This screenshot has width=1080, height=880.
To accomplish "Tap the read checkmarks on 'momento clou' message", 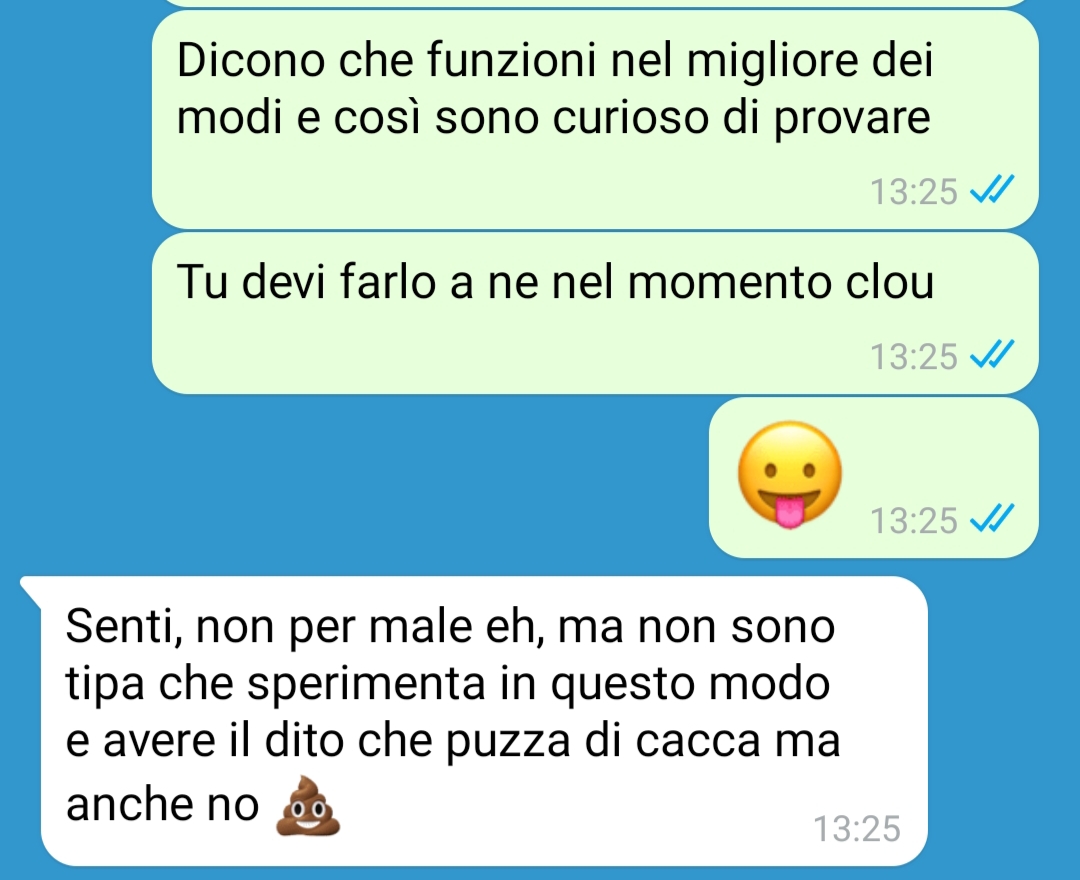I will click(992, 356).
